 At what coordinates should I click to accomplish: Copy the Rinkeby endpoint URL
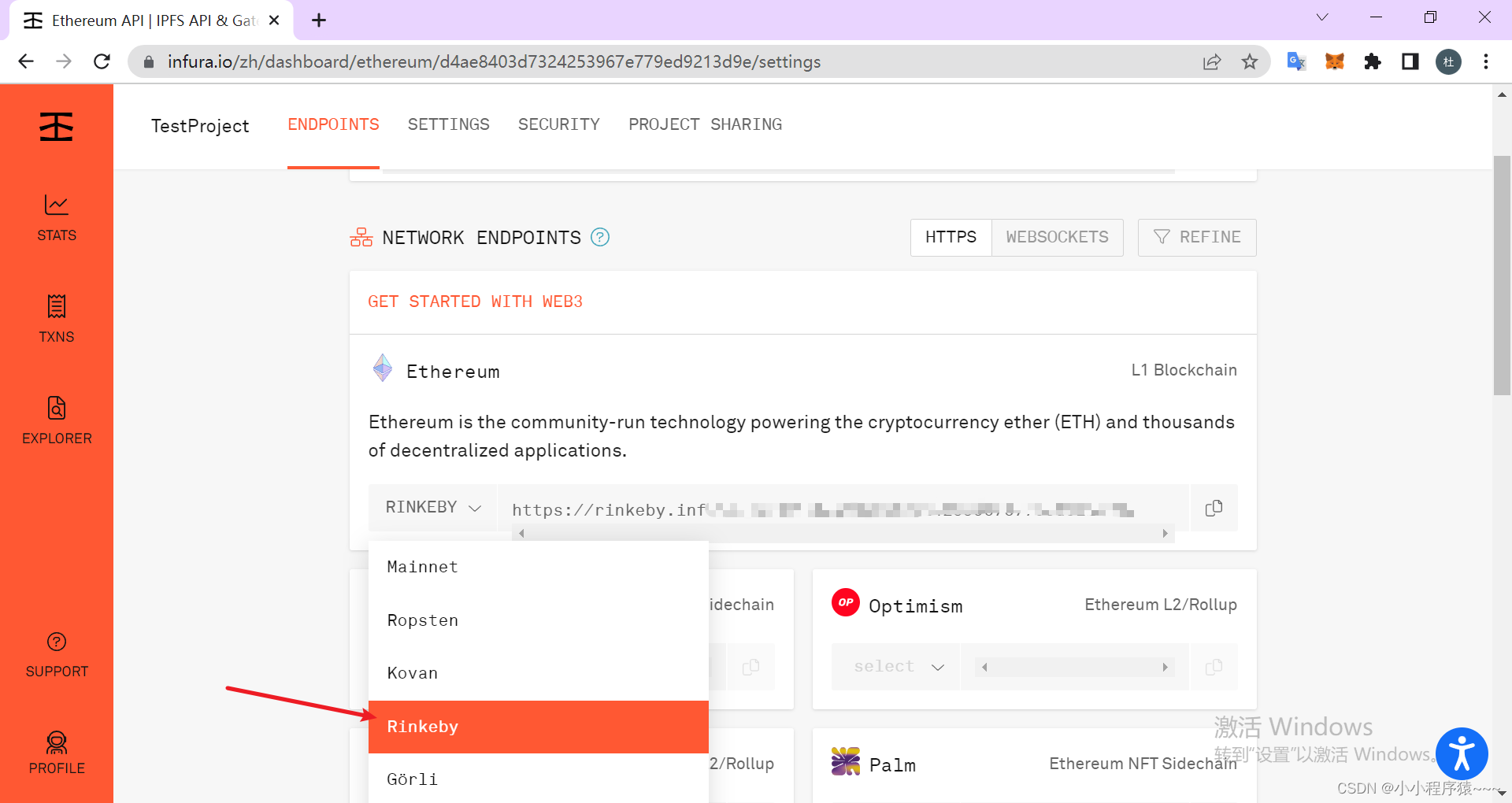point(1214,508)
